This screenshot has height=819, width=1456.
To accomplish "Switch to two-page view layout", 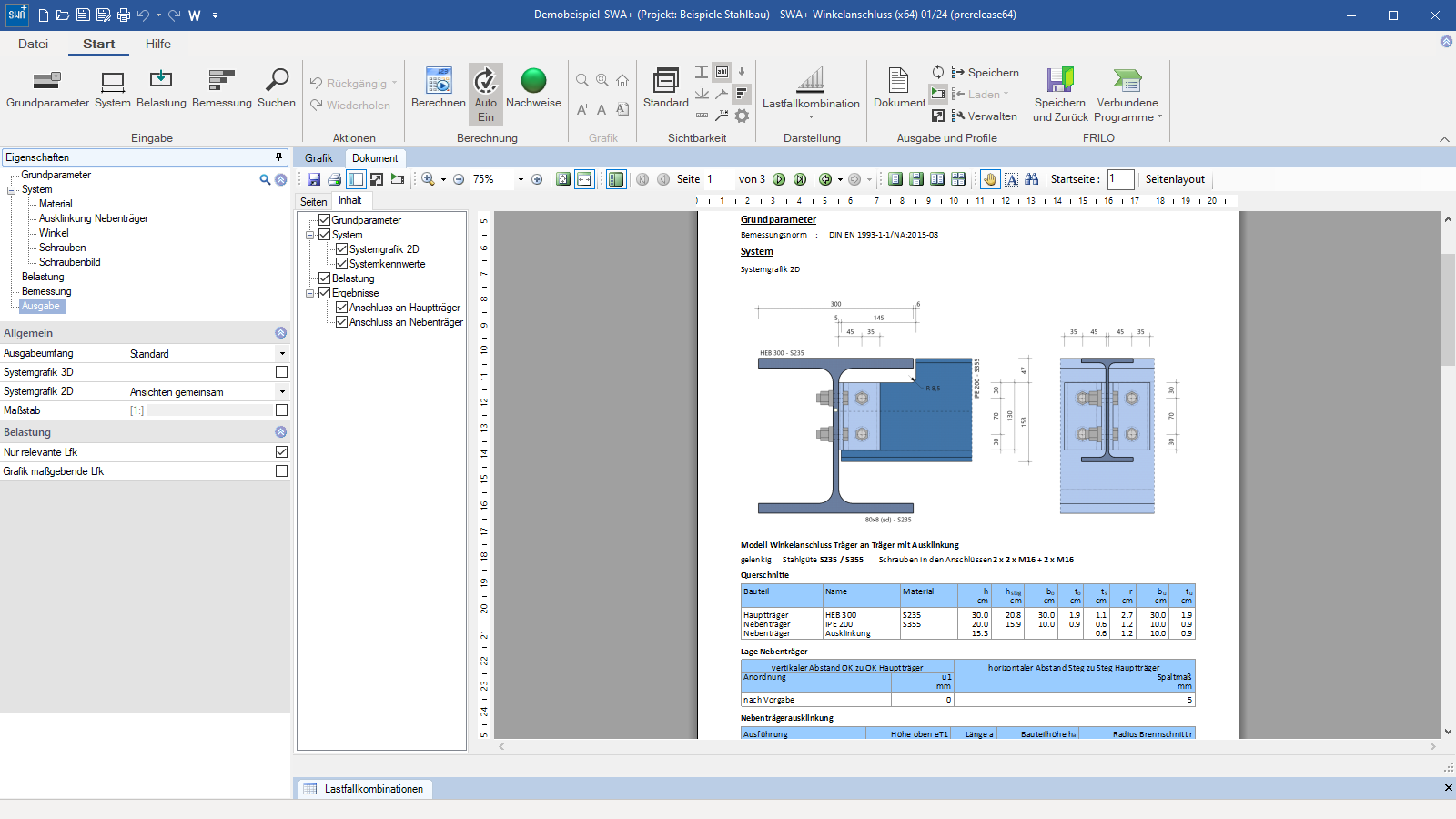I will point(936,179).
